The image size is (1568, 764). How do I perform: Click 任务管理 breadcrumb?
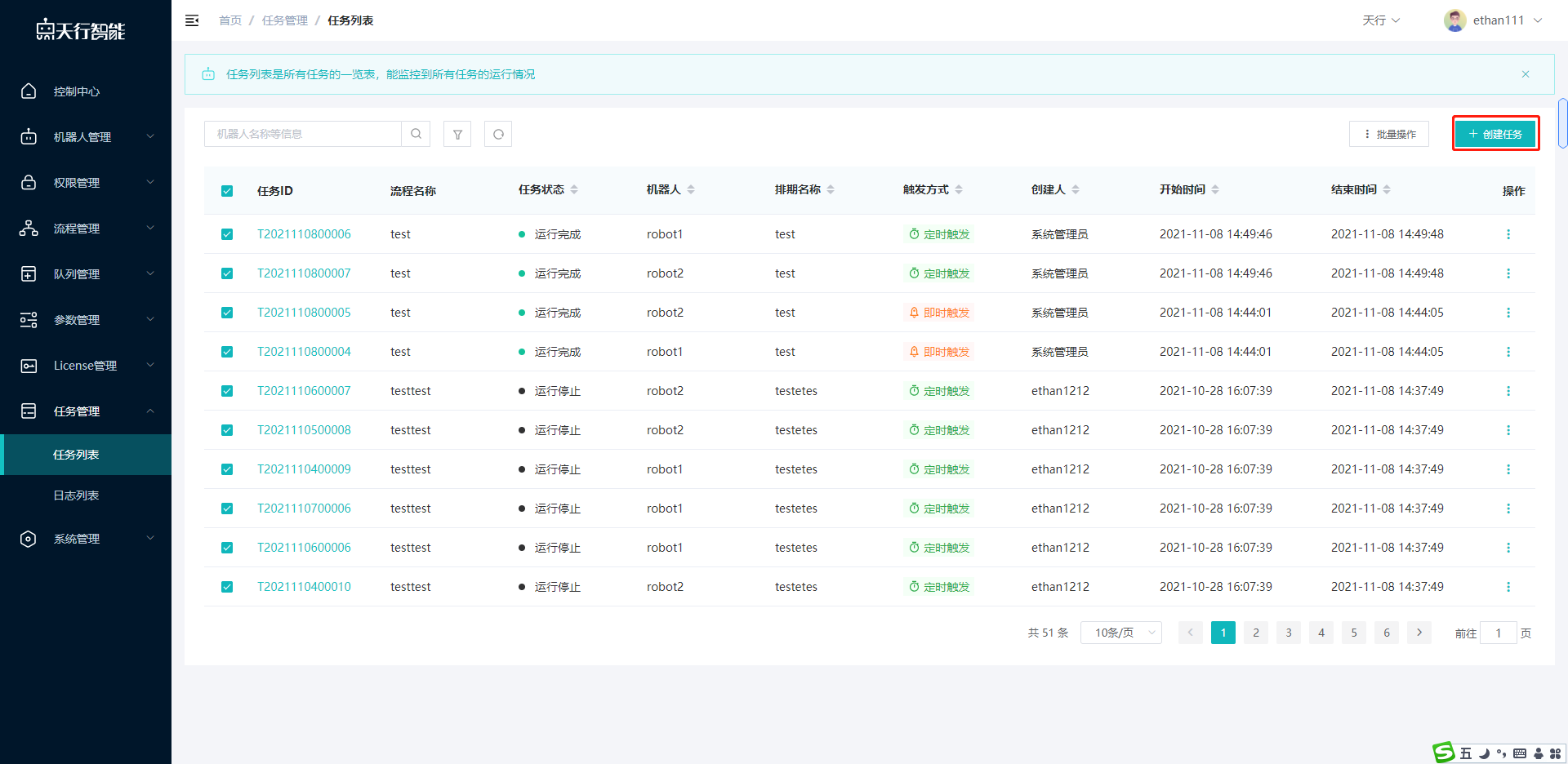pos(285,20)
